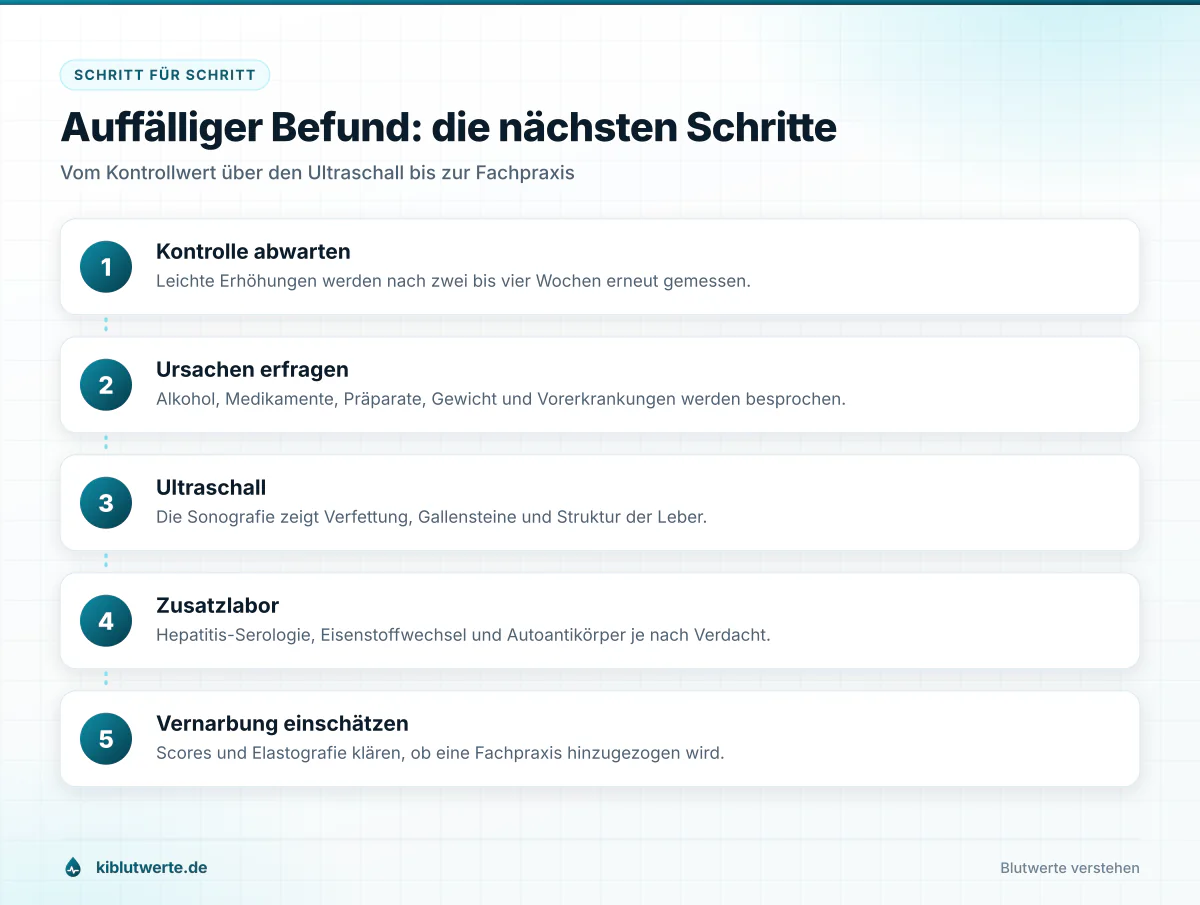Click the main title 'Auffälliger Befund: die nächsten Schritte'
The height and width of the screenshot is (905, 1200).
point(448,128)
